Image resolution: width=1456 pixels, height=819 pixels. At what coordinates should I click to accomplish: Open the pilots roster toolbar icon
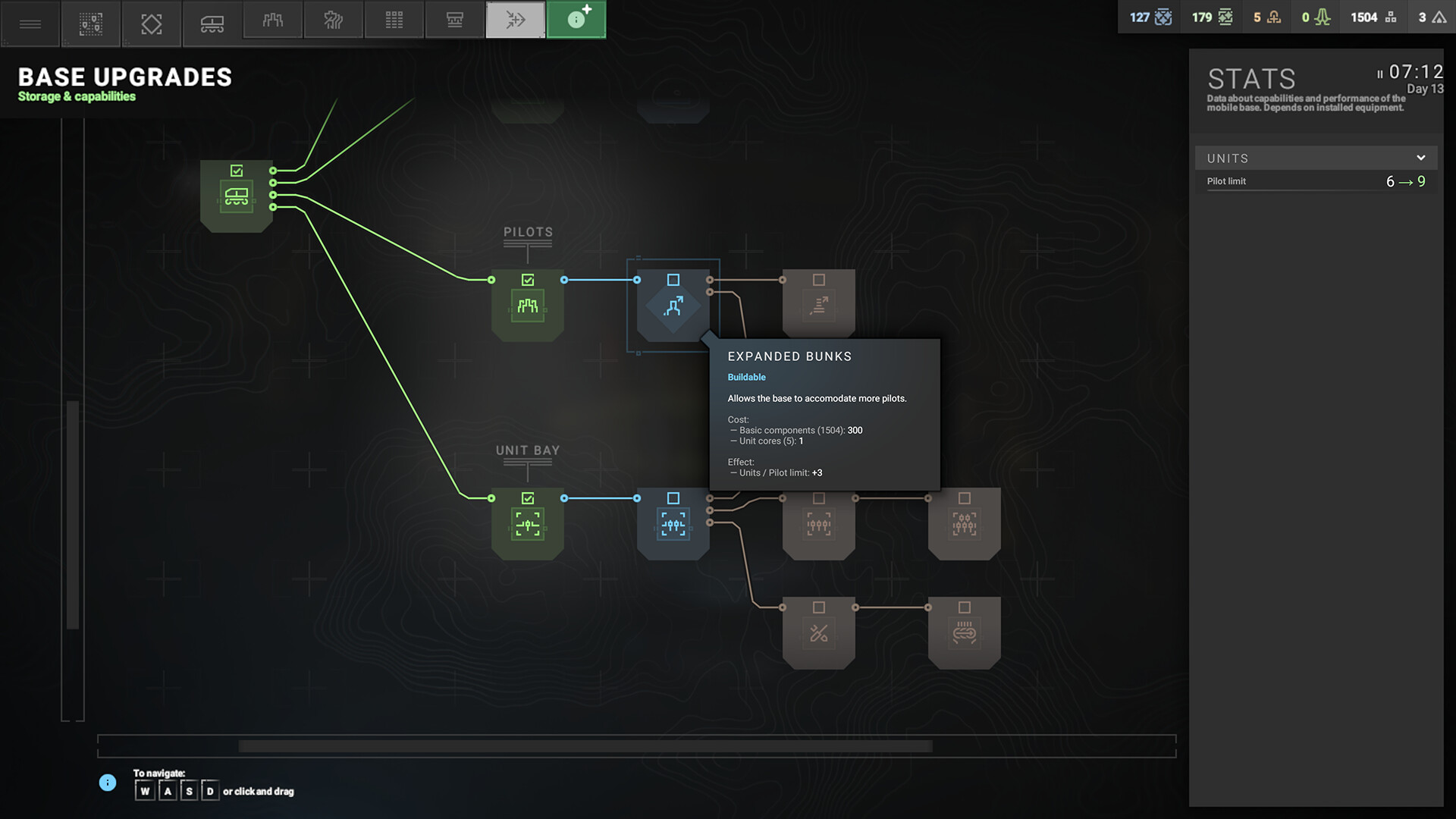click(x=273, y=20)
